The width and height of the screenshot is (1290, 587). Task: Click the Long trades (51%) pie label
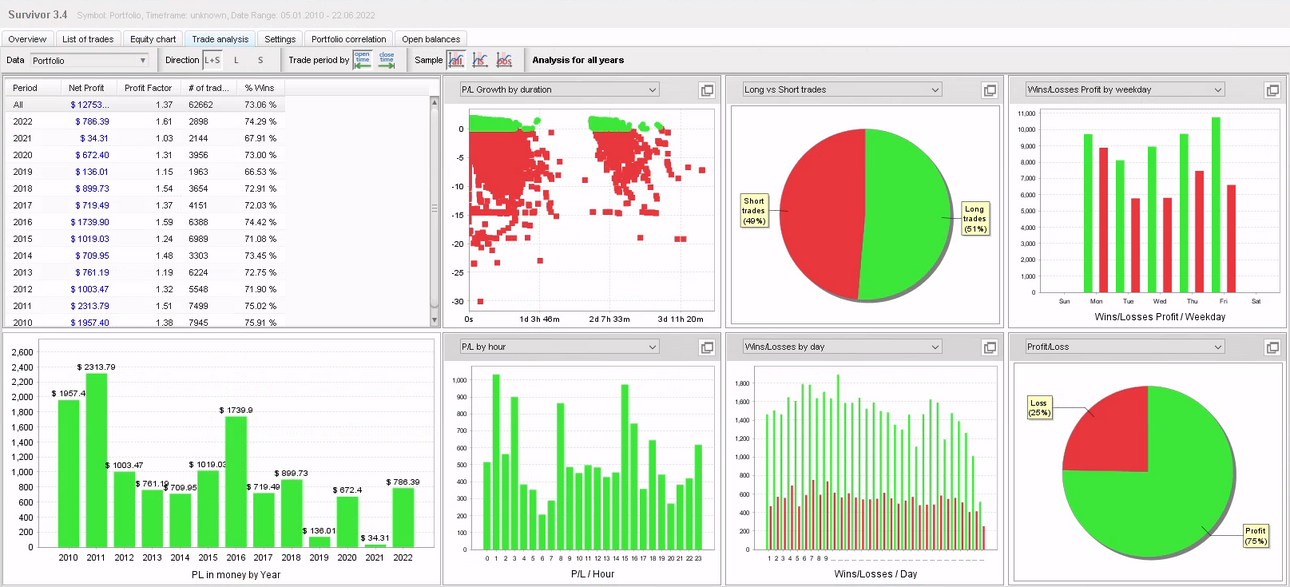pos(975,219)
